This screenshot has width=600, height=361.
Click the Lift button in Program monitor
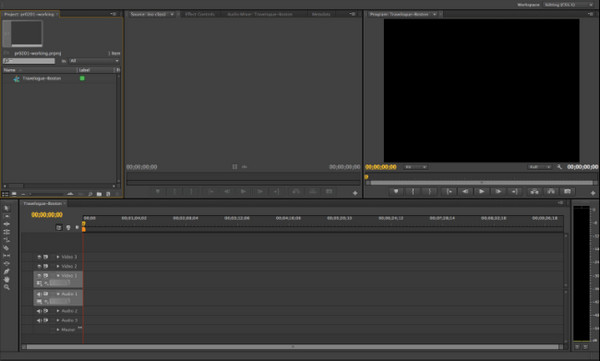[534, 191]
